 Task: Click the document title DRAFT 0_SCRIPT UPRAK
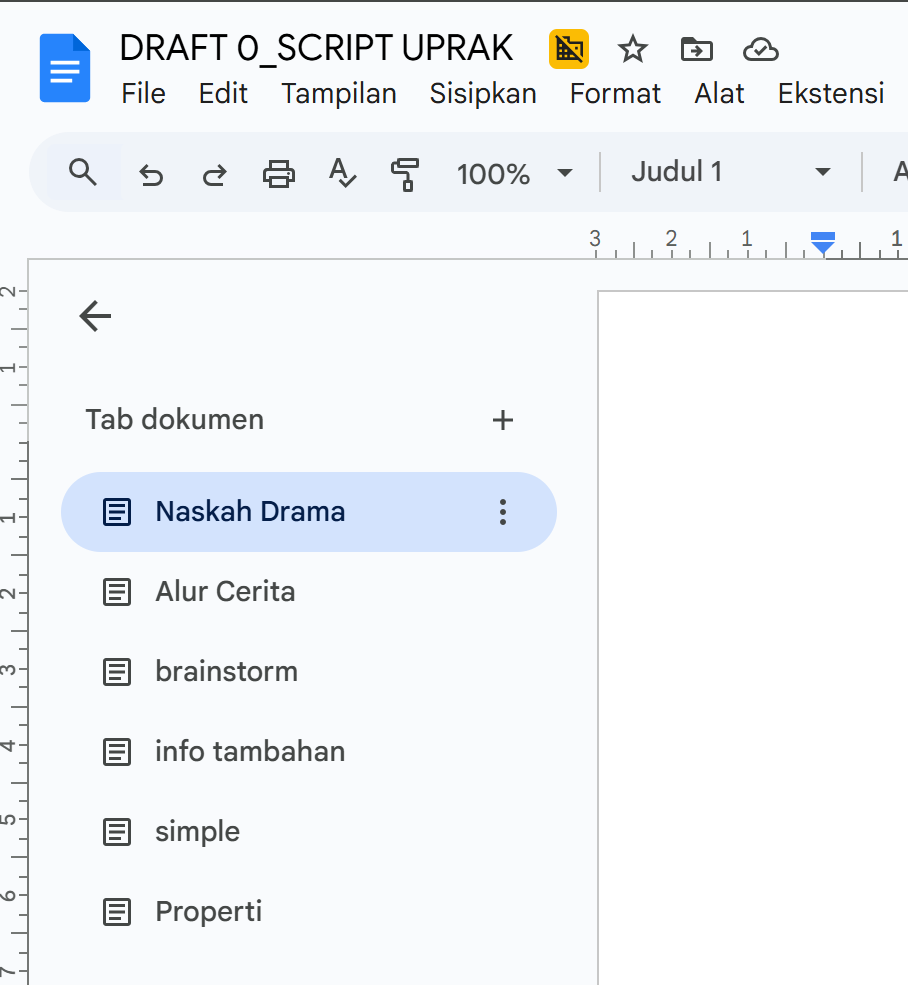pos(316,48)
